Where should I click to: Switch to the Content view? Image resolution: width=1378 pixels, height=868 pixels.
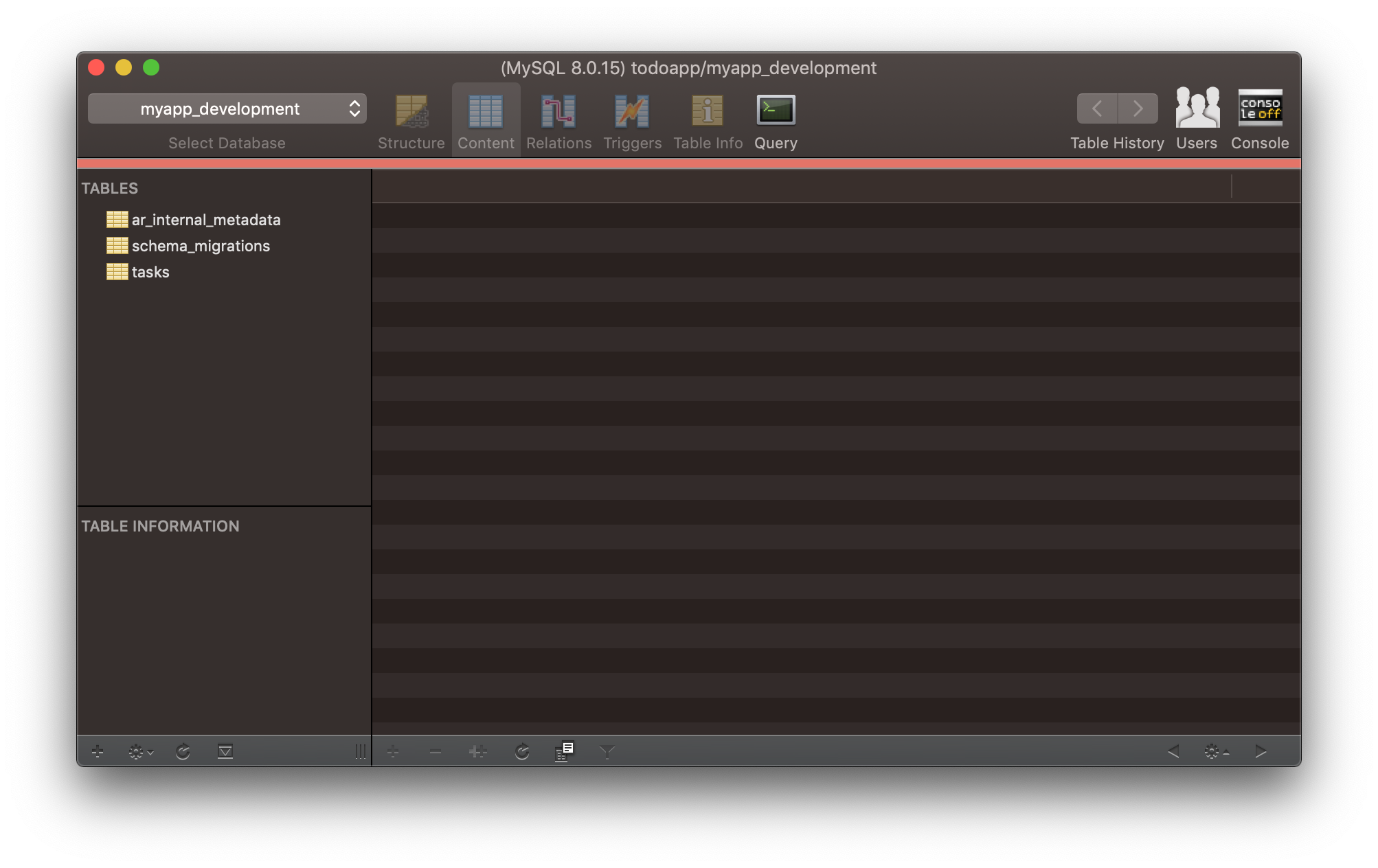coord(486,121)
